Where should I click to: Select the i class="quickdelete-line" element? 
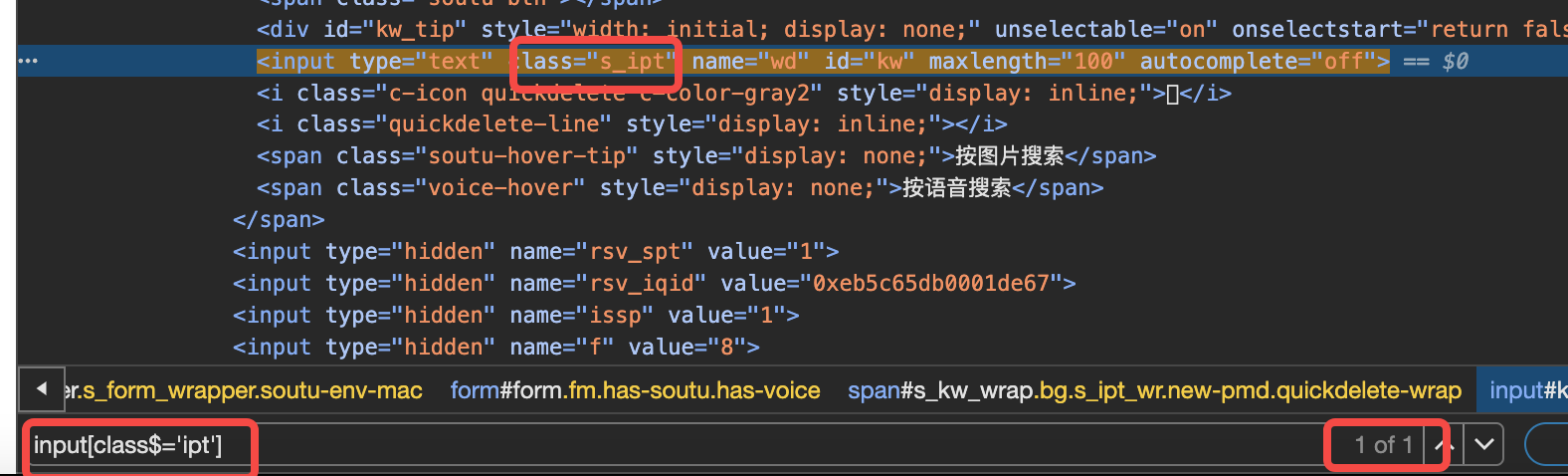point(632,123)
